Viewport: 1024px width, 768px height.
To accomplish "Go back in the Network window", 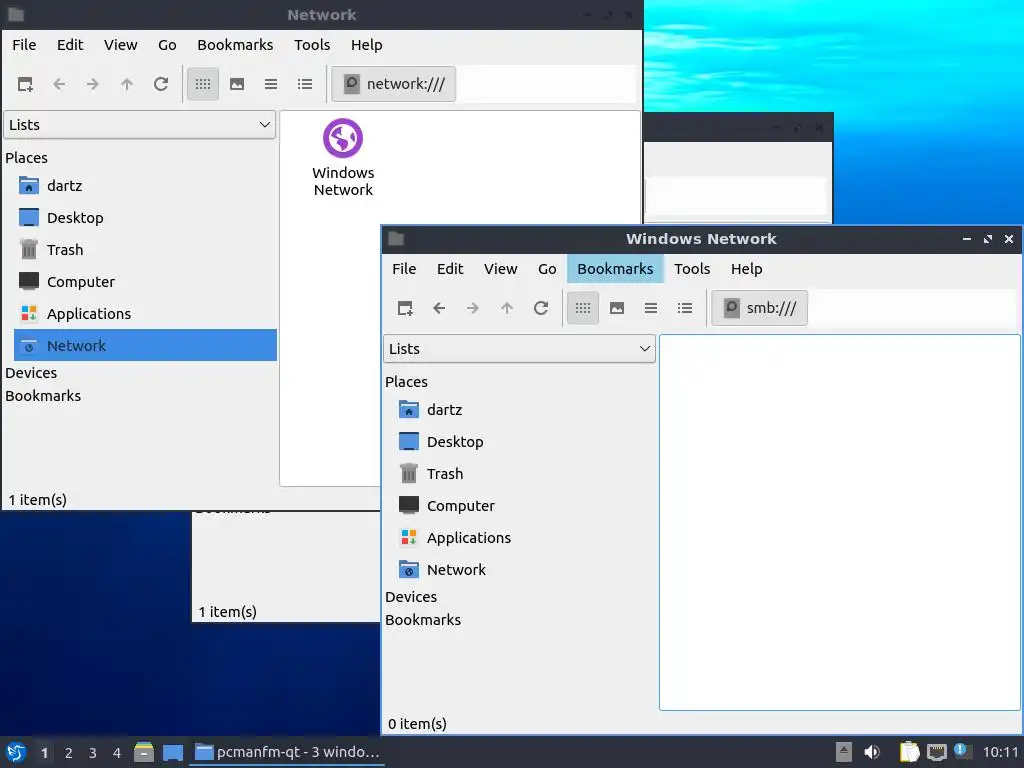I will (59, 84).
